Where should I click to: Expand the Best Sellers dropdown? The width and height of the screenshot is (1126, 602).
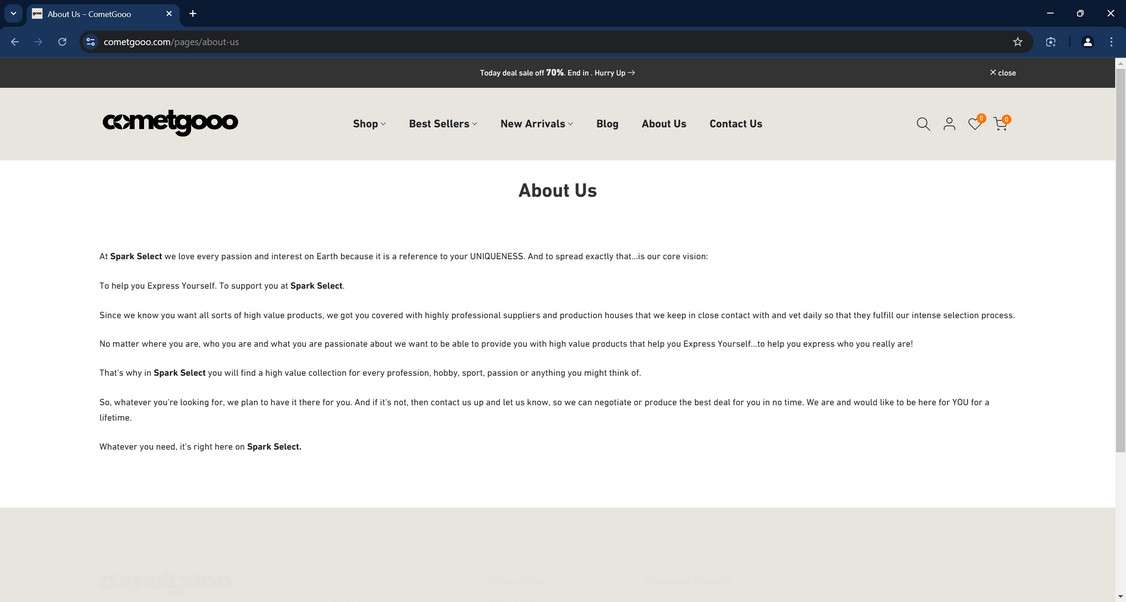click(443, 124)
